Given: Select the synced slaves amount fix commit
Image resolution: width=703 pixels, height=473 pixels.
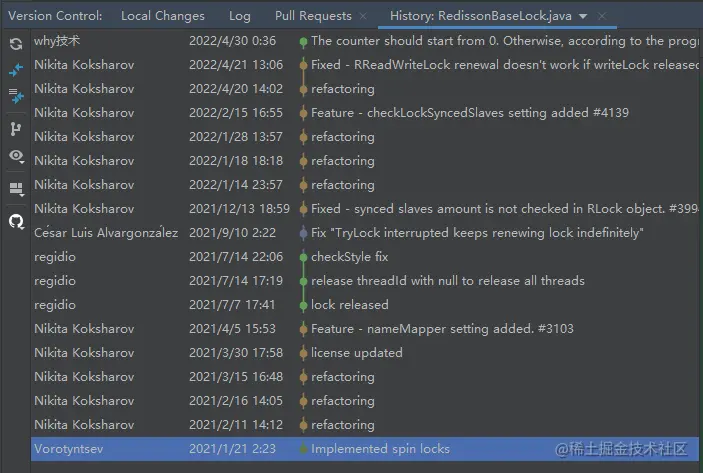Looking at the screenshot, I should pyautogui.click(x=365, y=208).
